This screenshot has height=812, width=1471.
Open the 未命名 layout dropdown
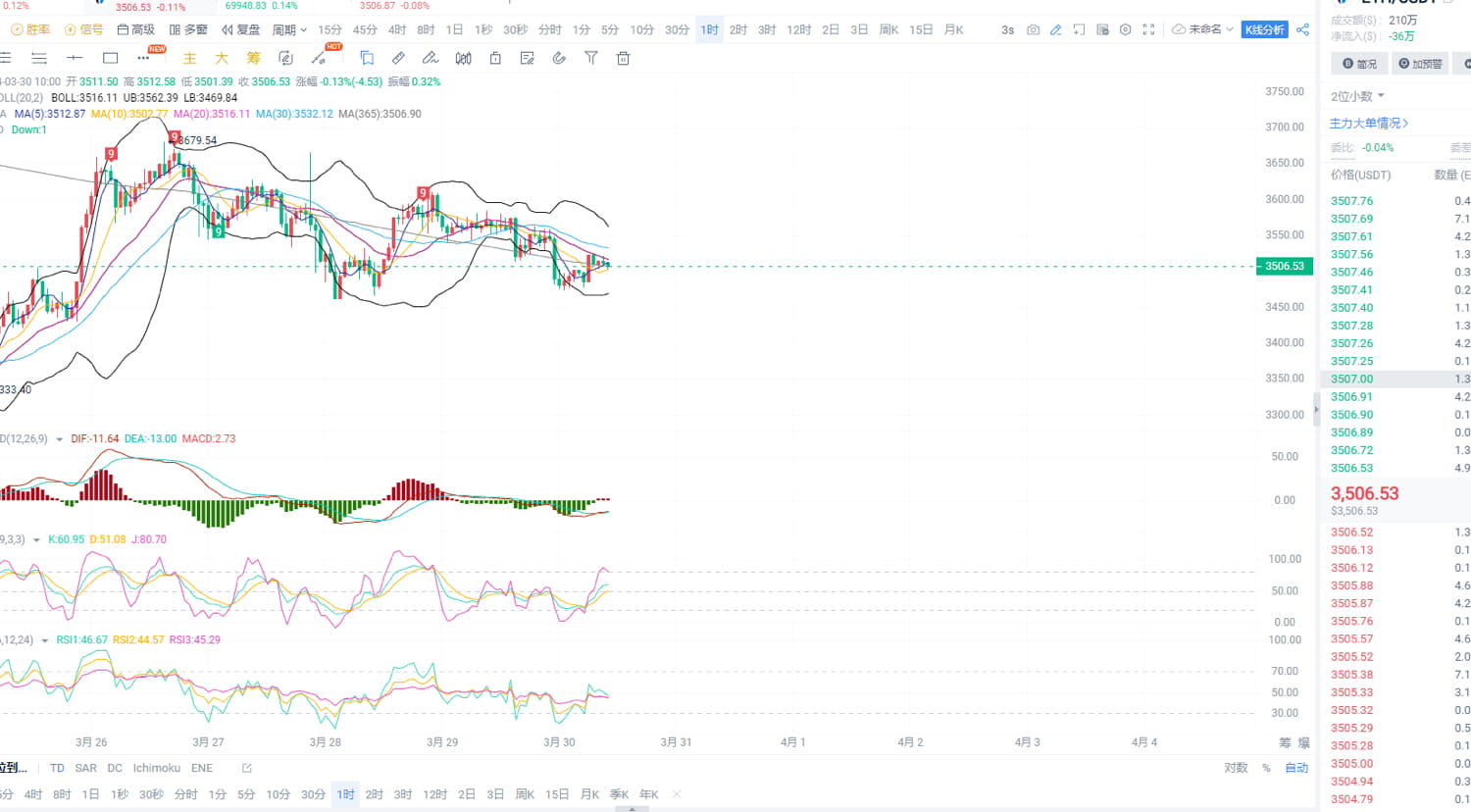pyautogui.click(x=1203, y=29)
